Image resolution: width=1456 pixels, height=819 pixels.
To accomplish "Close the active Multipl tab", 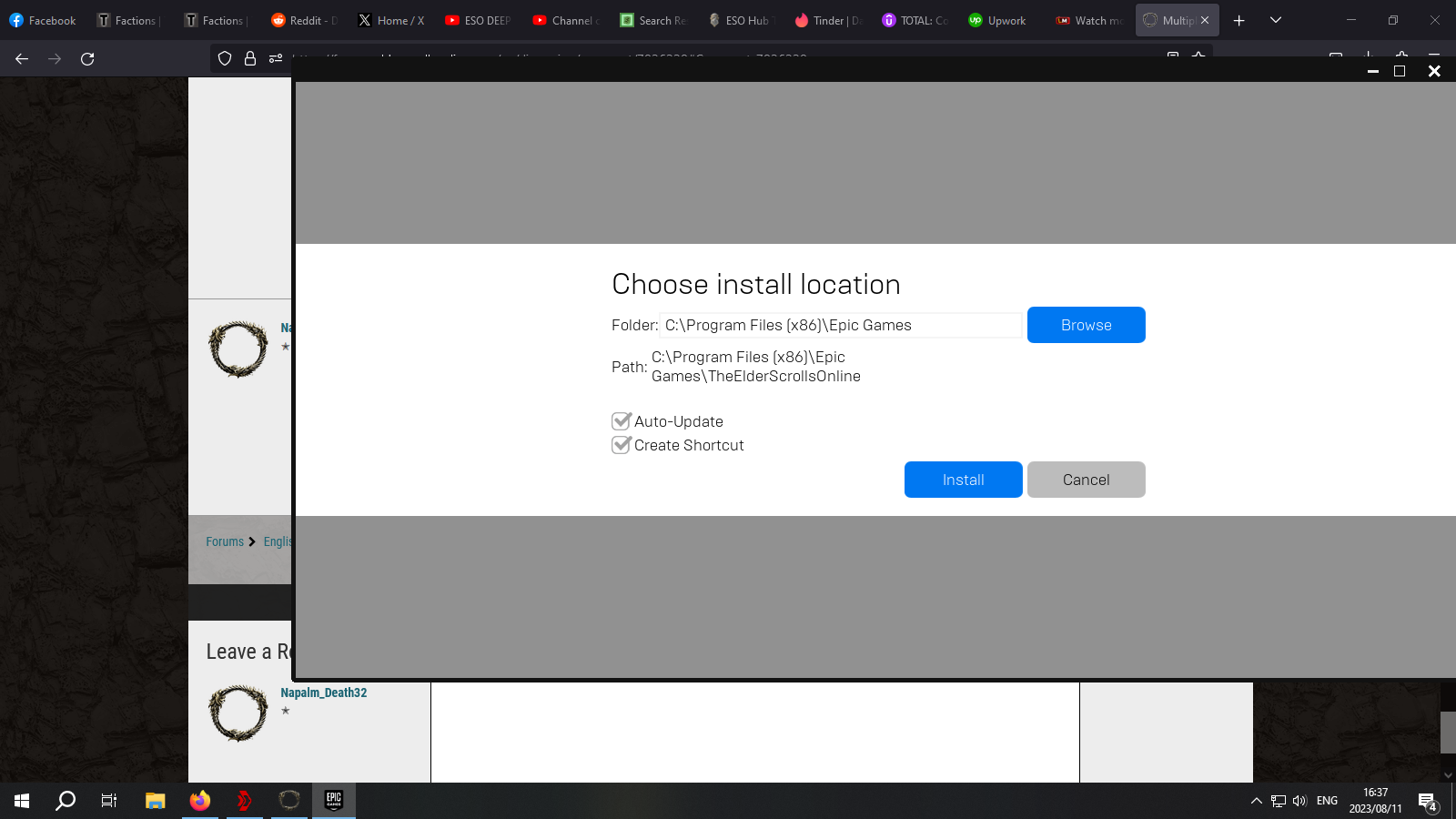I will click(x=1205, y=20).
